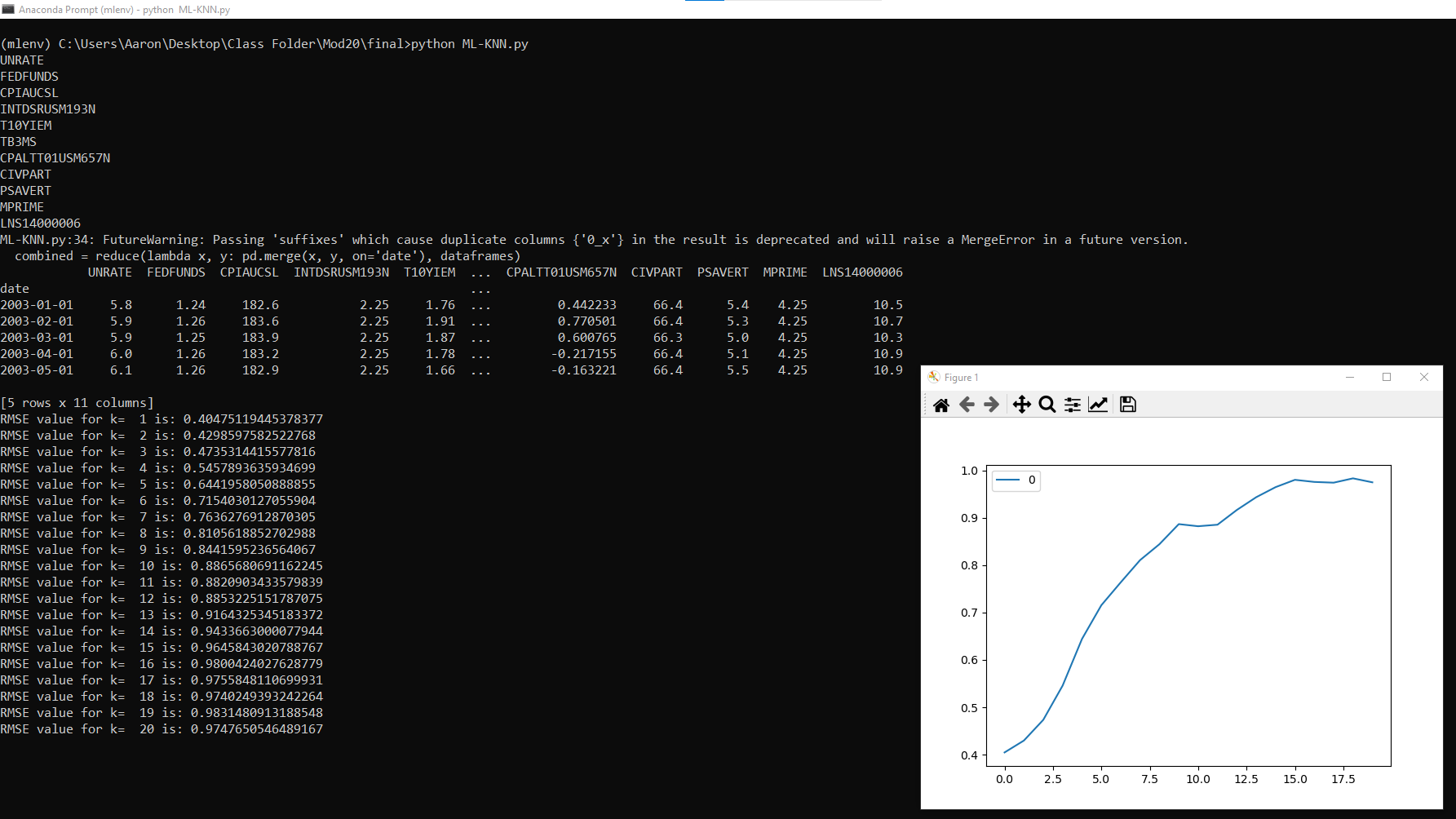Click the FutureWarning message line

(594, 240)
